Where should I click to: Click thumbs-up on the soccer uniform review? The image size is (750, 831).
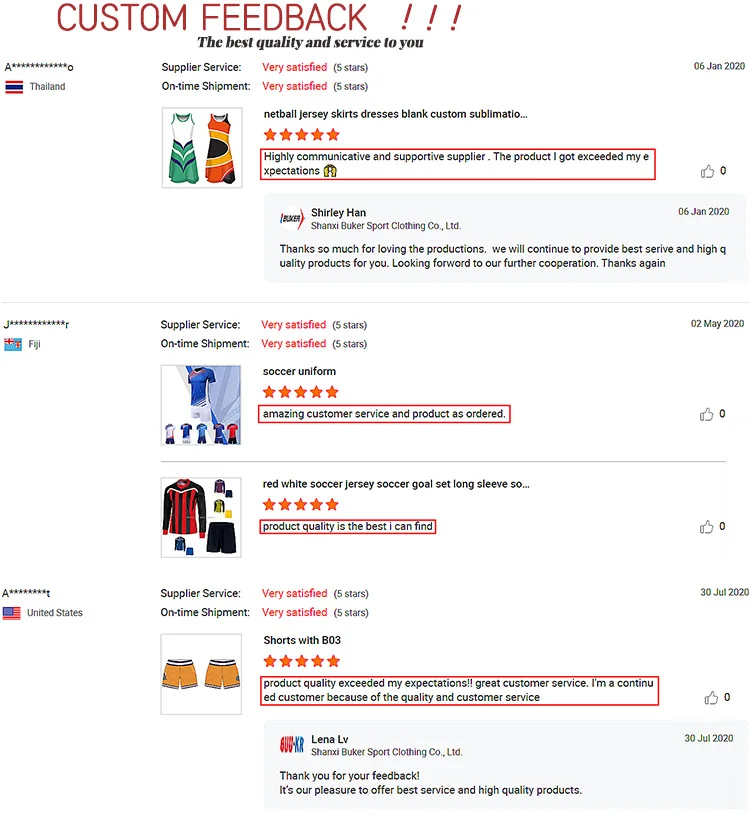[707, 414]
